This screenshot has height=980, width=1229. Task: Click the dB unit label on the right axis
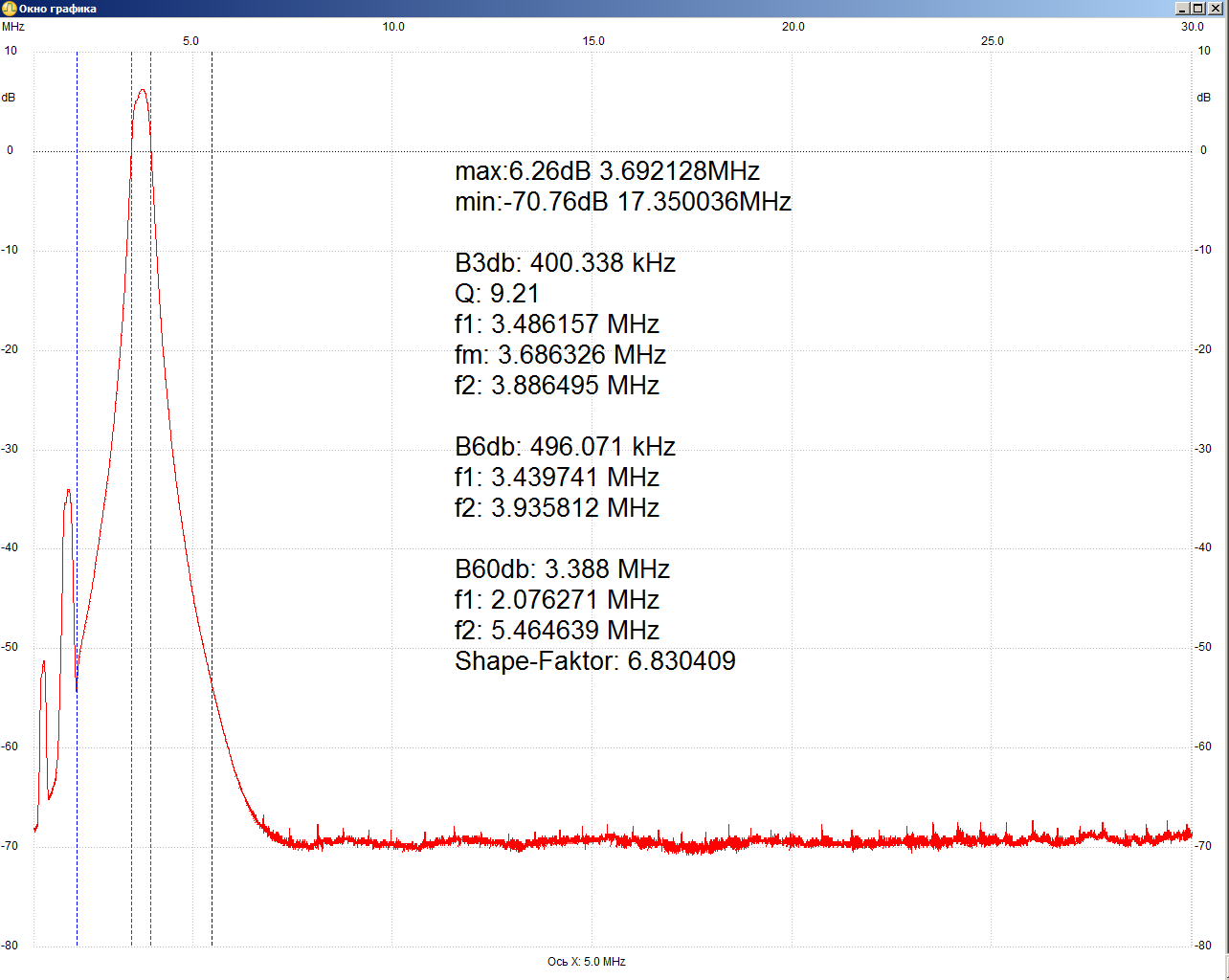[1204, 98]
